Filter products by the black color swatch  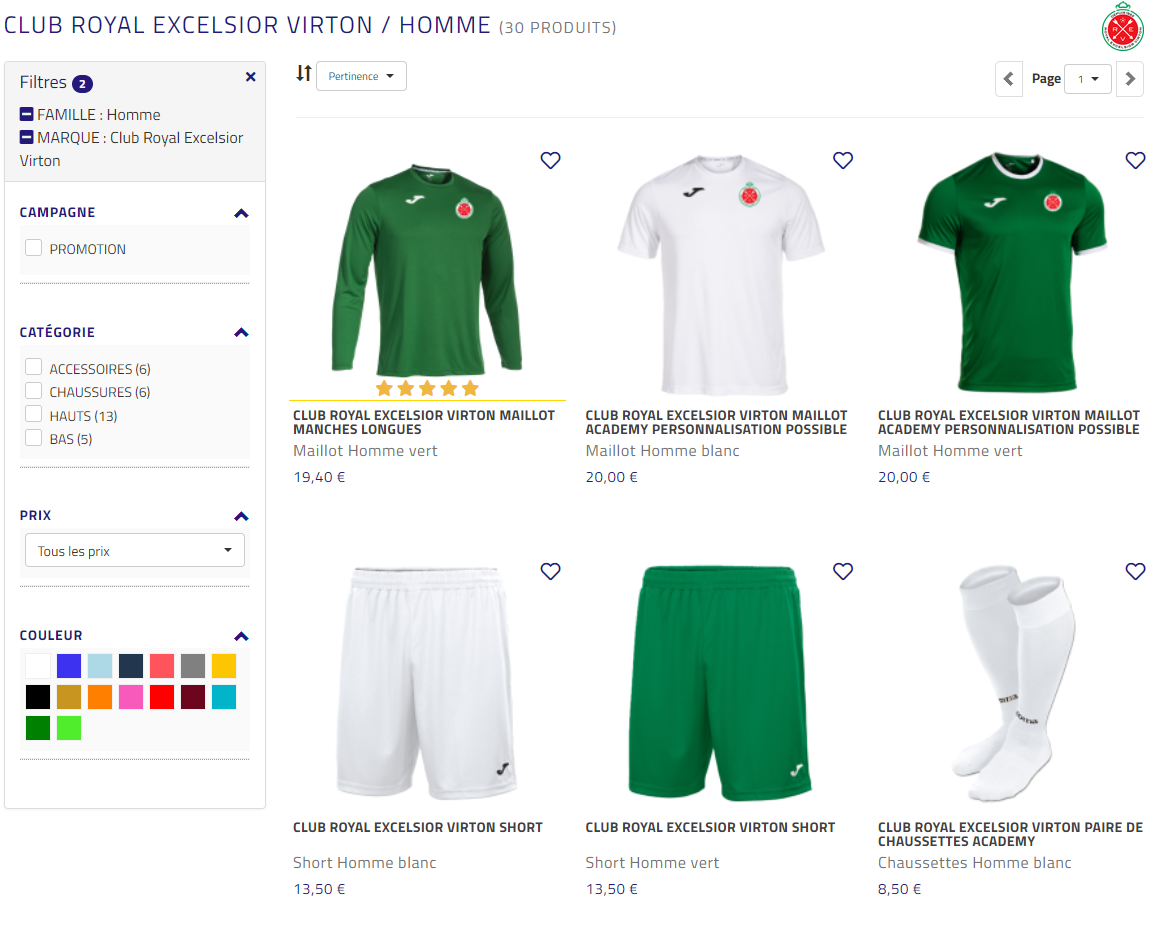[37, 696]
